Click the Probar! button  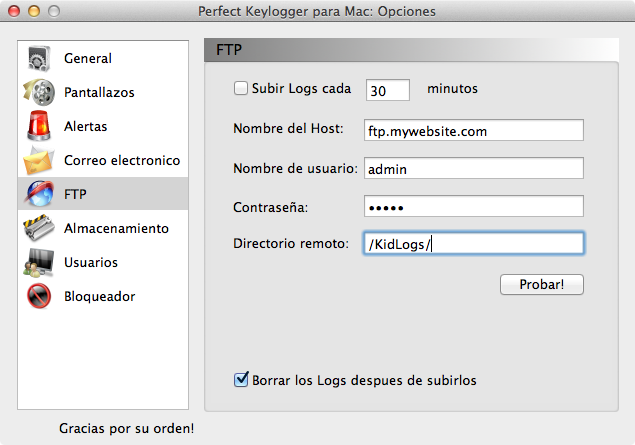[542, 284]
